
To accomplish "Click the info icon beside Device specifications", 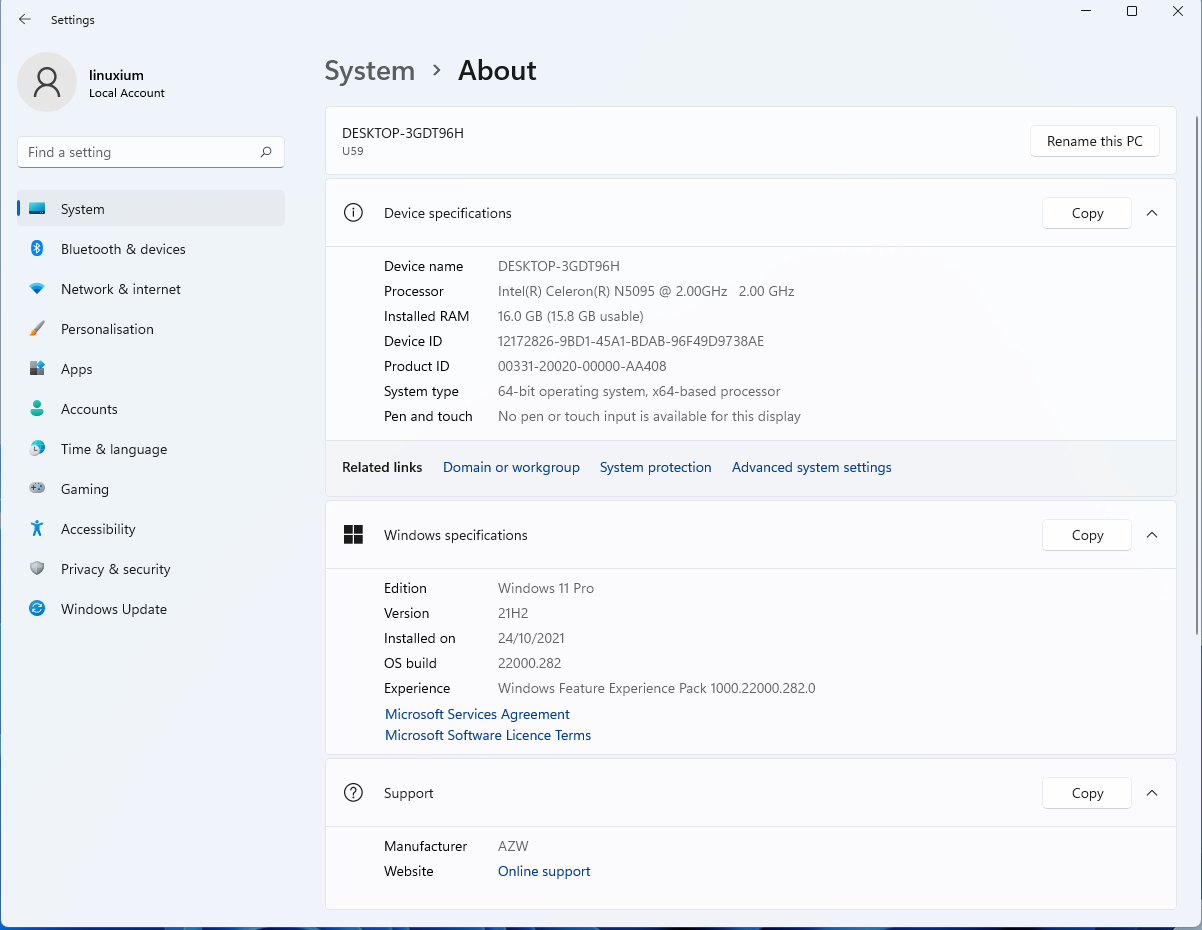I will 353,213.
